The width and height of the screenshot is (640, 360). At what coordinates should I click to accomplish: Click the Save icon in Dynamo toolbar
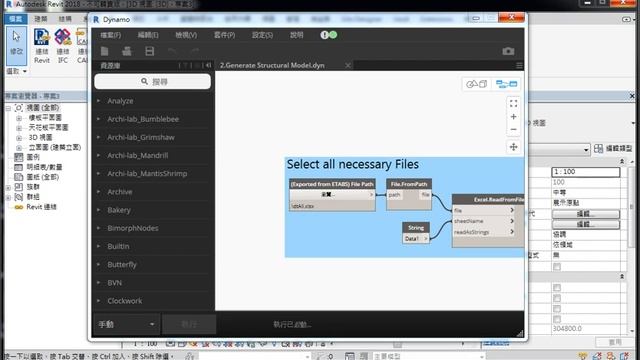click(150, 51)
